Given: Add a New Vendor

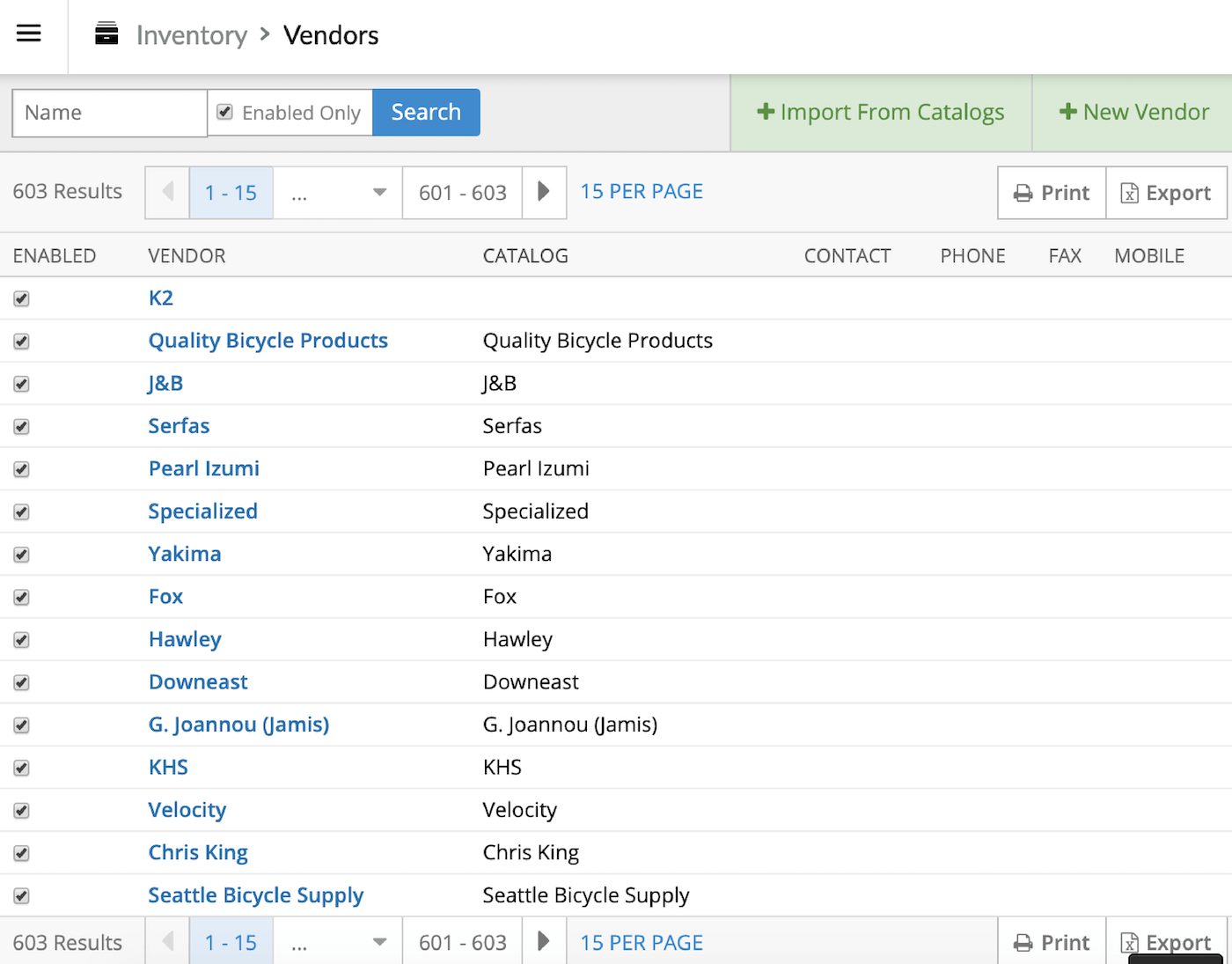Looking at the screenshot, I should pos(1133,113).
